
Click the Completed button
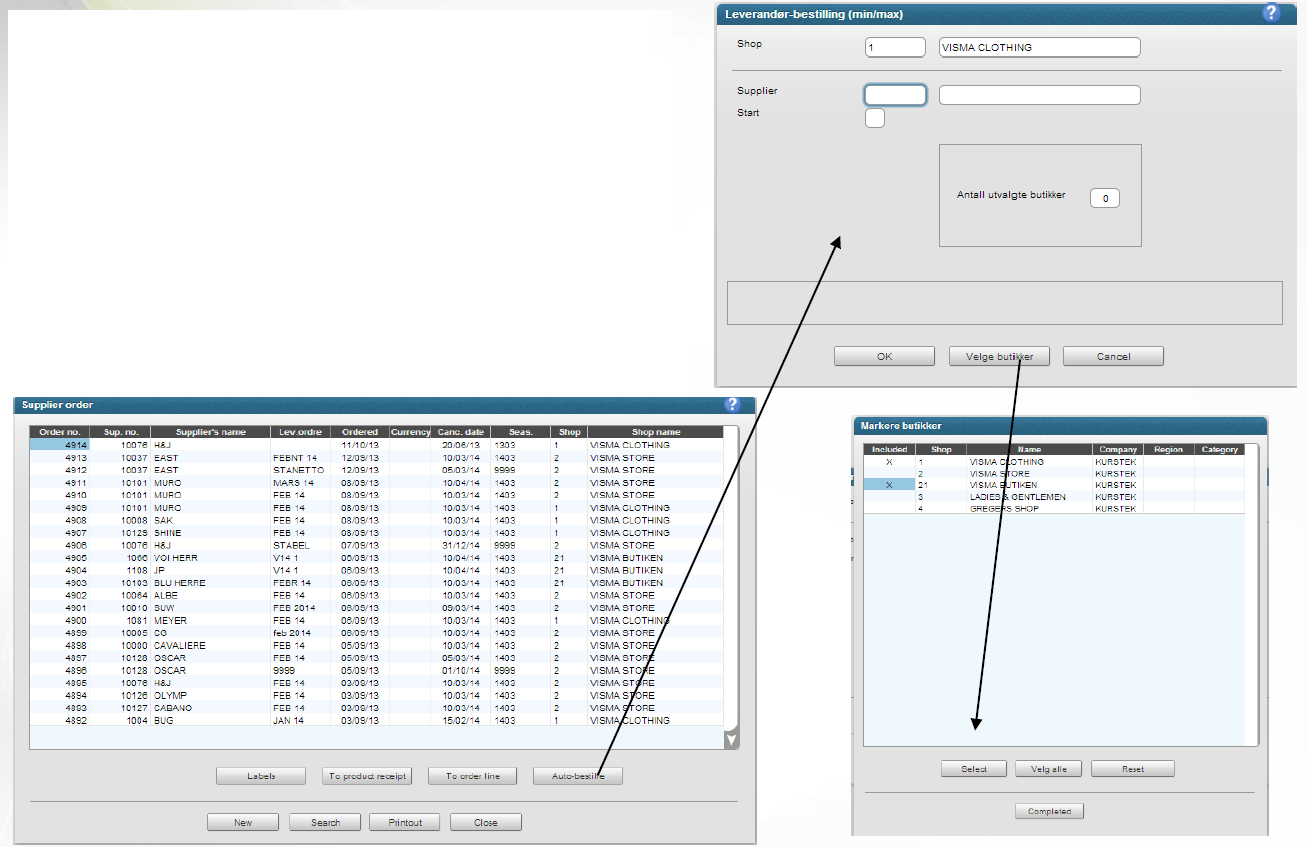tap(1049, 811)
